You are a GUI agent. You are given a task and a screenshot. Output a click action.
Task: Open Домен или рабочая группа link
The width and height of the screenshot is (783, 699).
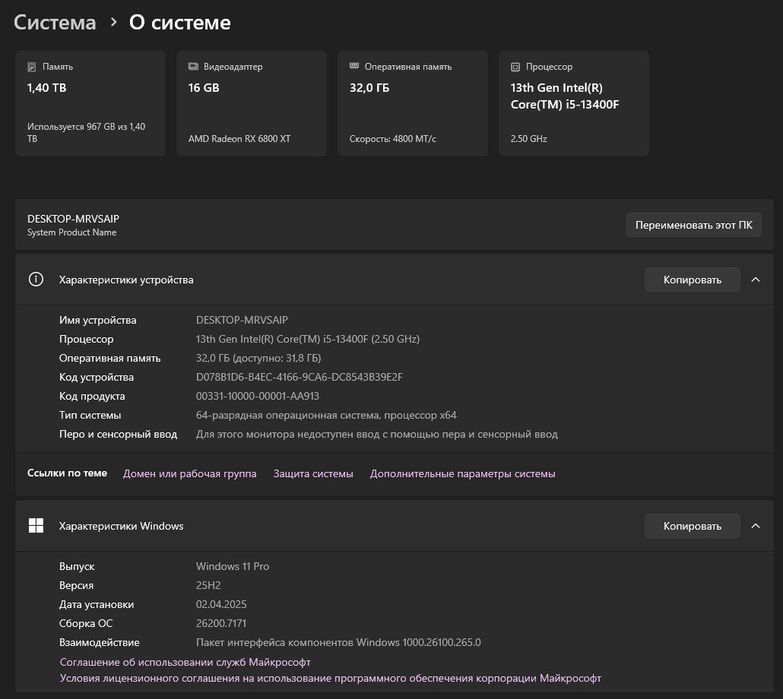click(x=190, y=474)
